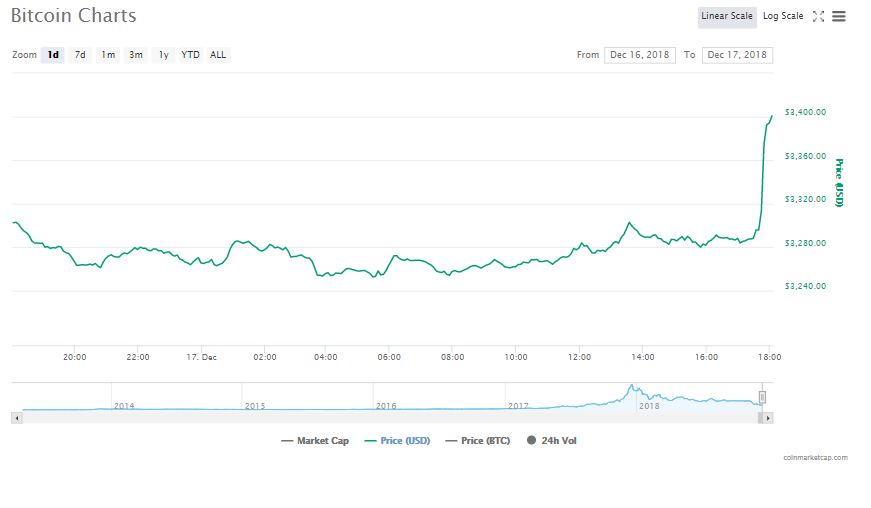
Task: Click the $3,360.00 axis label
Action: pyautogui.click(x=805, y=156)
